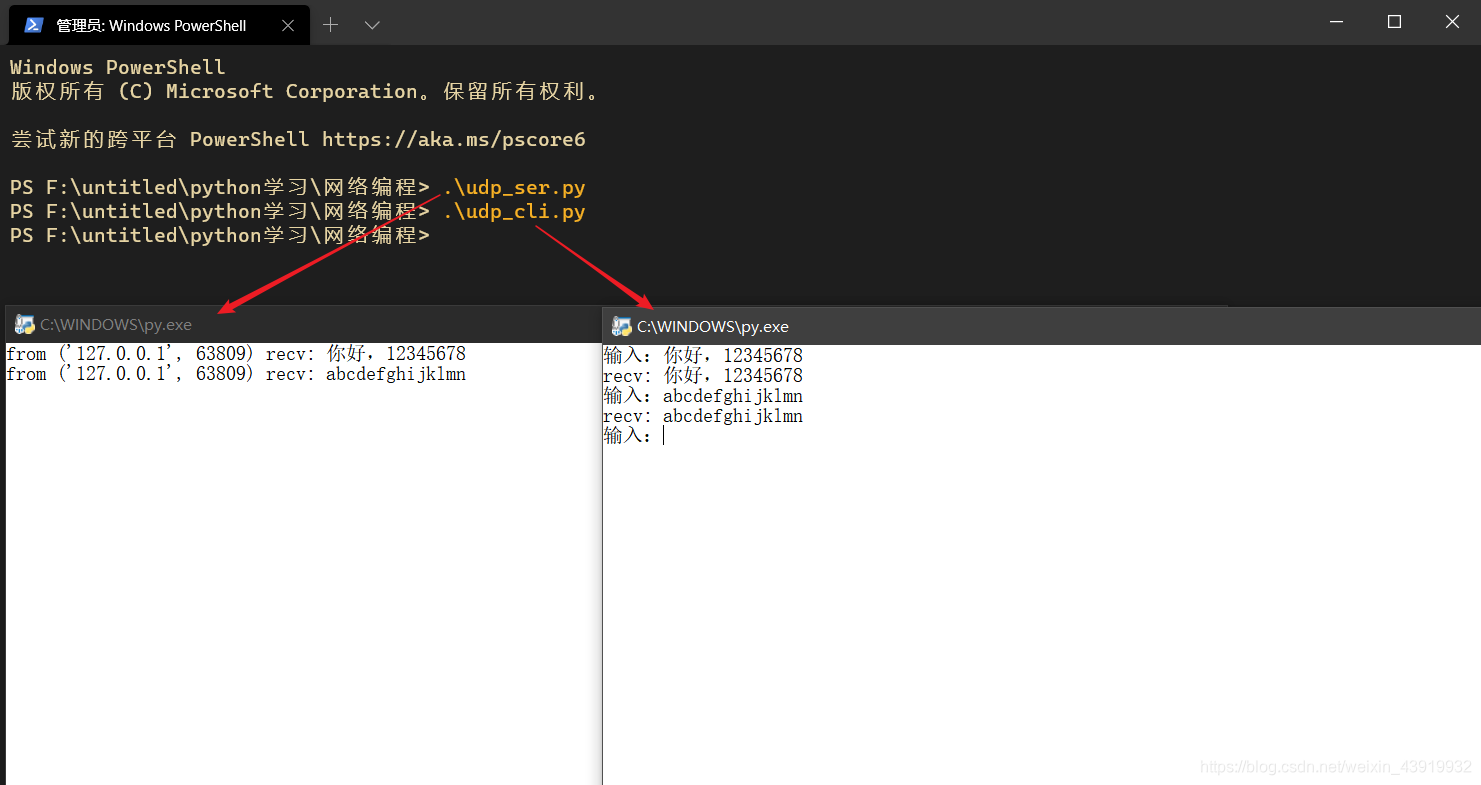1481x785 pixels.
Task: Click server line 'recv: 你好, 12345678'
Action: 366,354
